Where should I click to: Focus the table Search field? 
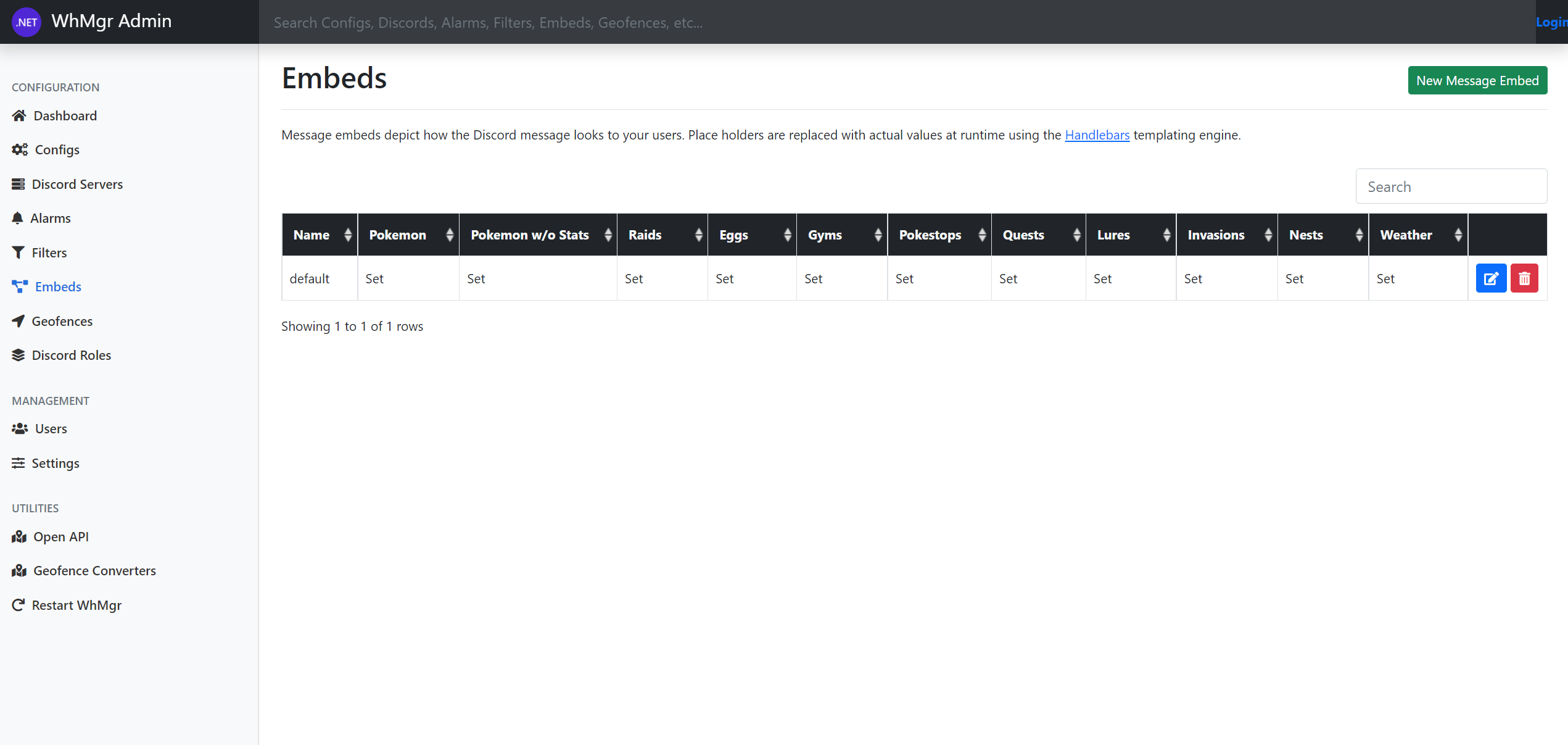(x=1451, y=186)
